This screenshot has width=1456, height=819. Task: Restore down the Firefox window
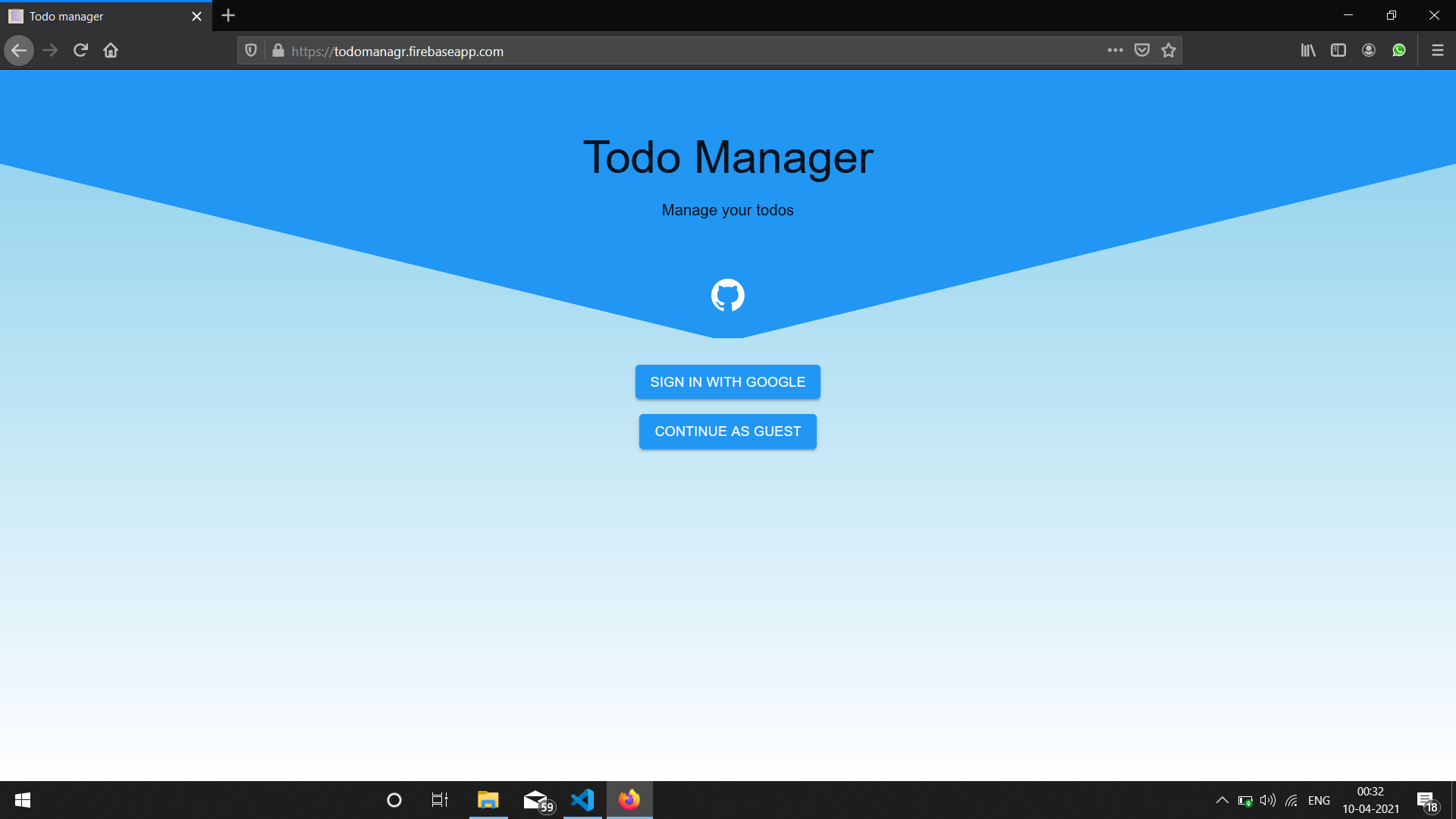coord(1391,15)
